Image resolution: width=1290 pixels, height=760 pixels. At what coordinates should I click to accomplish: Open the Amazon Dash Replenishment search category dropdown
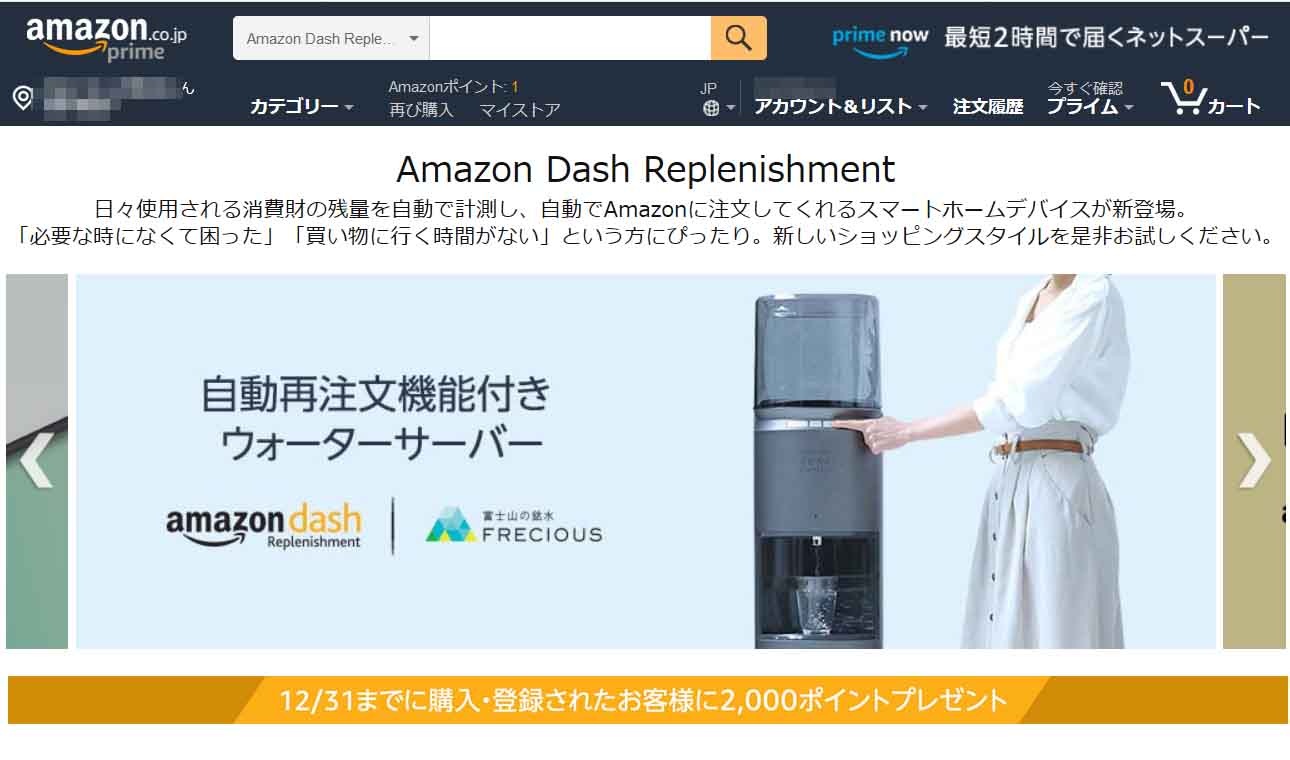[331, 39]
